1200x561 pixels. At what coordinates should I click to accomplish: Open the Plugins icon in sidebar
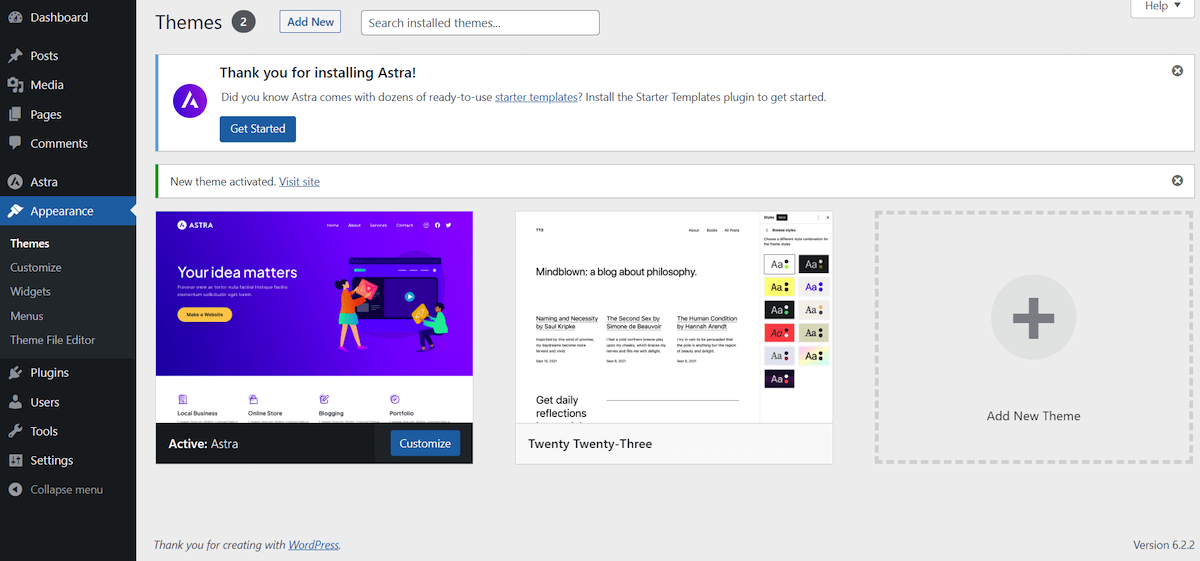click(15, 373)
